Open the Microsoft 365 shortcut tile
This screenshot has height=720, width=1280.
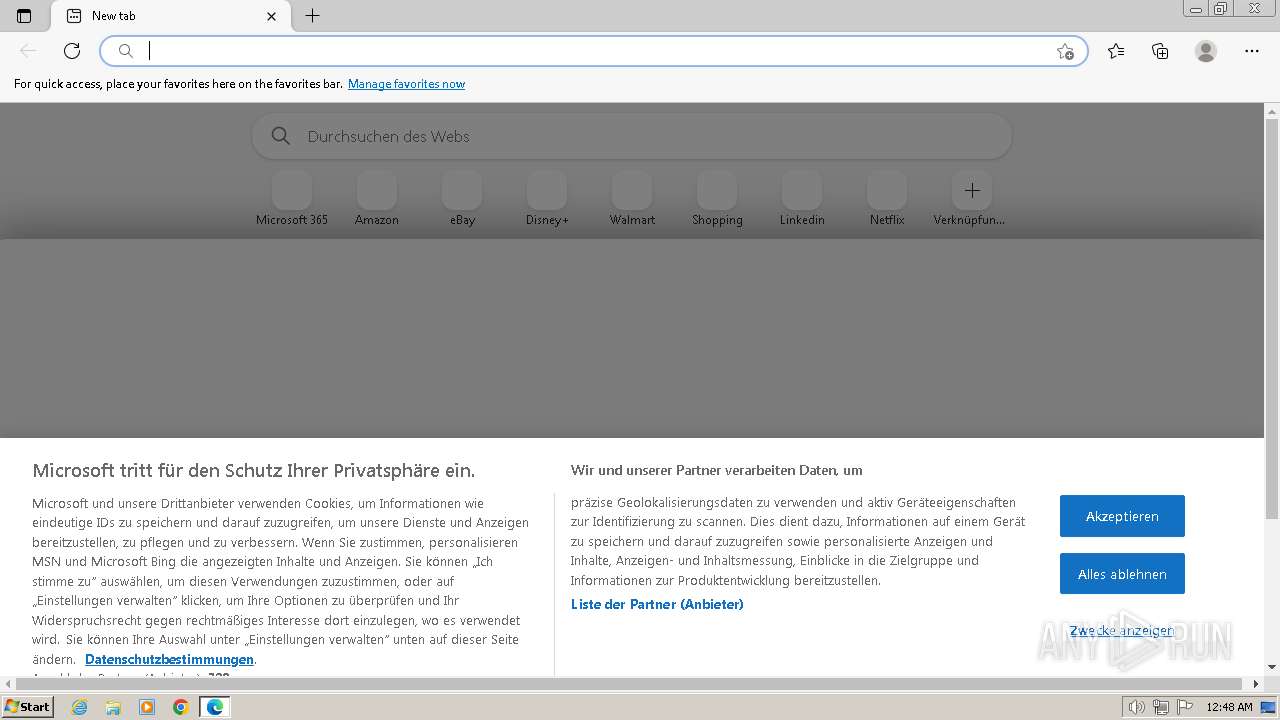click(x=292, y=199)
